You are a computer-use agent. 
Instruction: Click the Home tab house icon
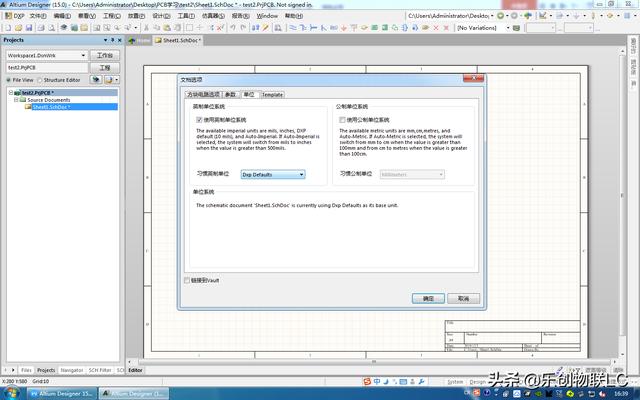click(131, 40)
